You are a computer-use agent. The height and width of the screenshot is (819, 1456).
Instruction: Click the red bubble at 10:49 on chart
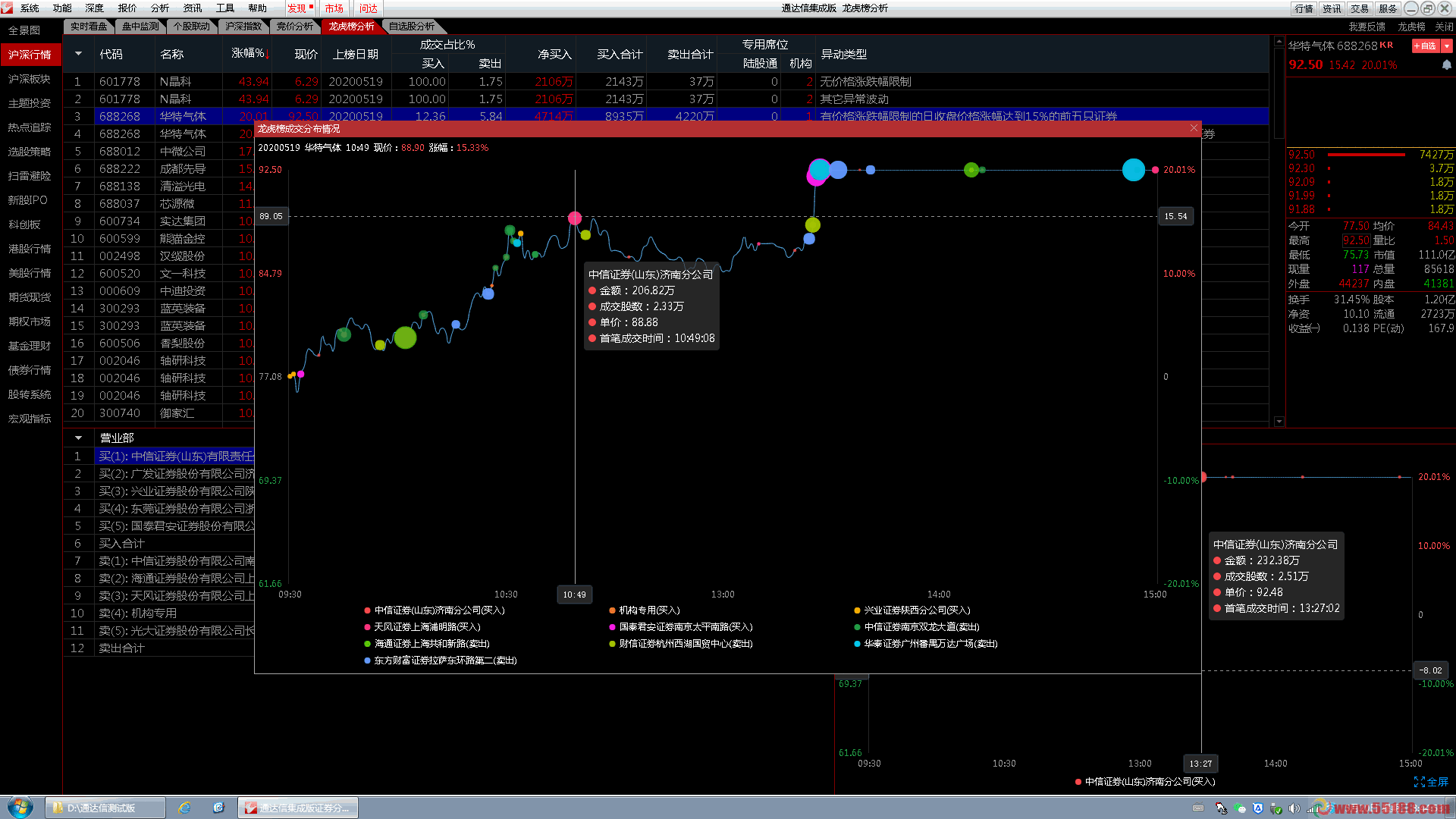click(575, 218)
